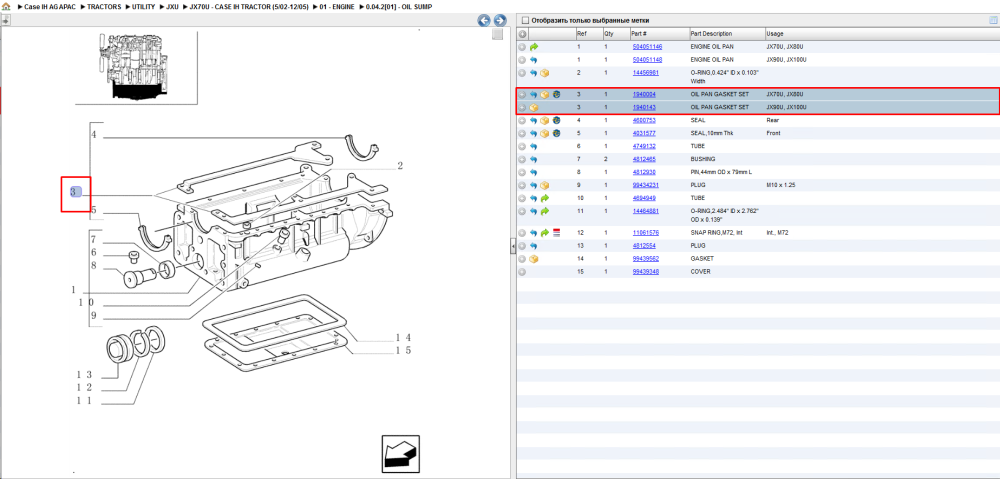Open part number 1940143 link

coord(643,107)
